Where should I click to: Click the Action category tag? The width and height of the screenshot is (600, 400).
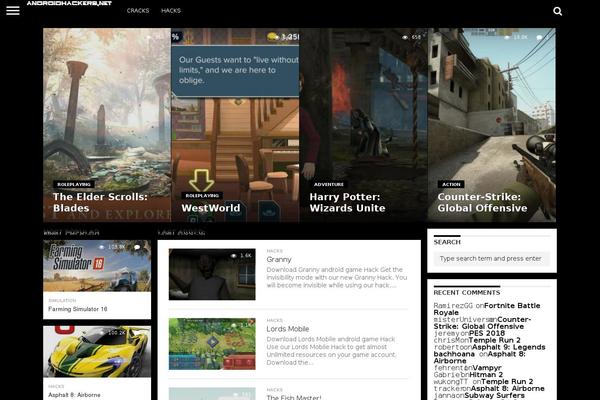[451, 184]
